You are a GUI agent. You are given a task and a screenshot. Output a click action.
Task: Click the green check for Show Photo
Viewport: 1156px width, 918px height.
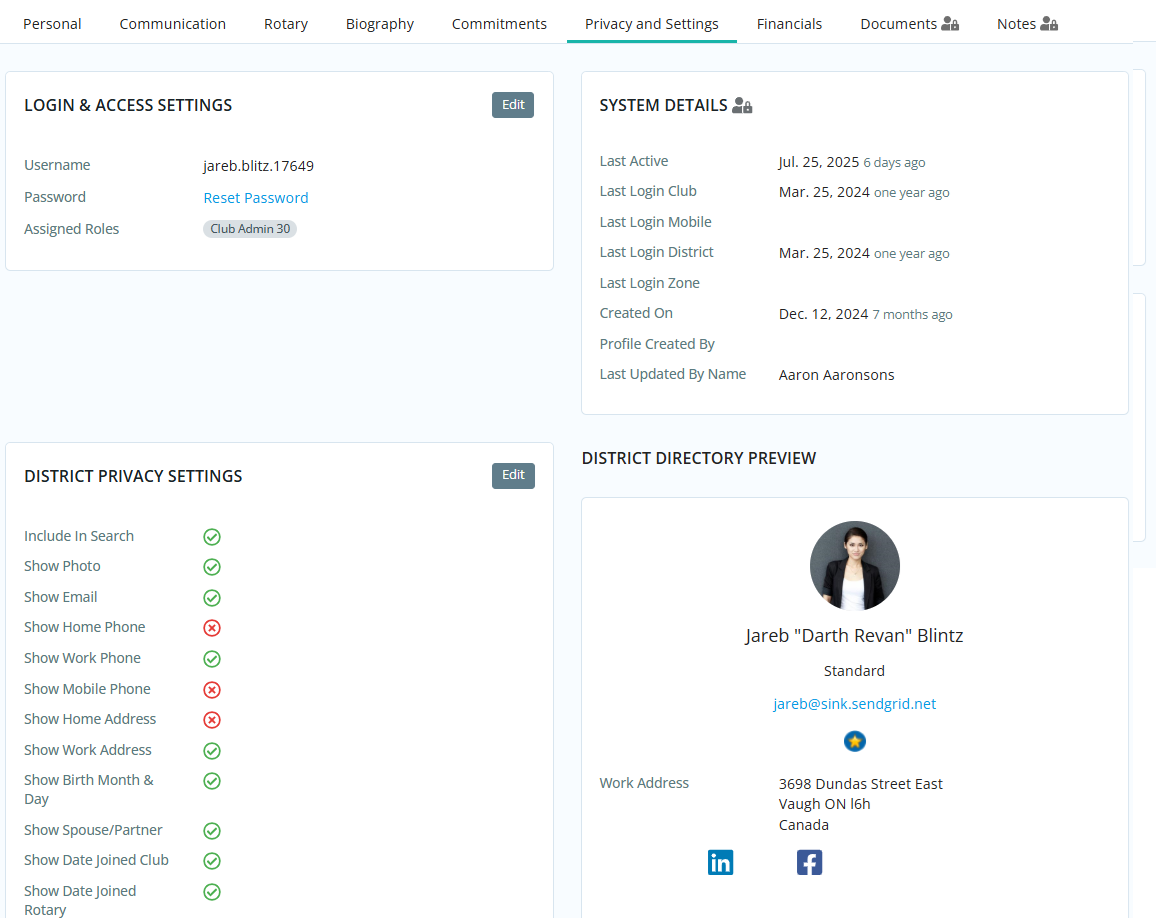(x=212, y=567)
